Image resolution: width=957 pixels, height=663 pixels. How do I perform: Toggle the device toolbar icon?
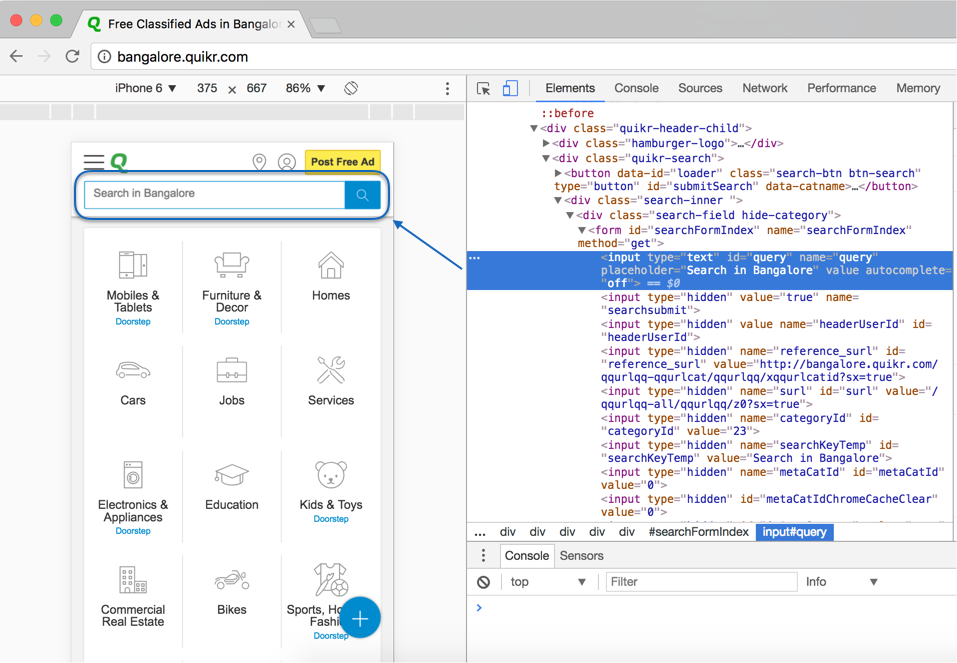pyautogui.click(x=510, y=89)
